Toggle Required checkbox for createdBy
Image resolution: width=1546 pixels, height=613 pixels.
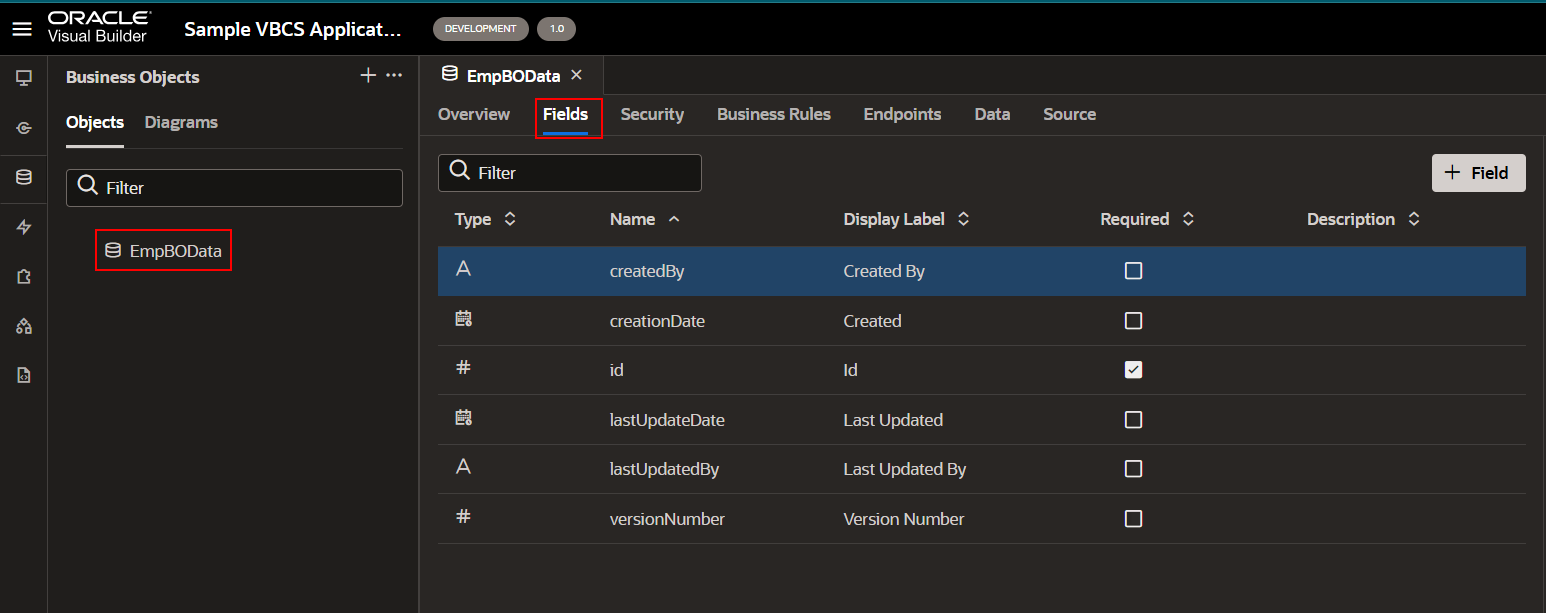(x=1133, y=271)
